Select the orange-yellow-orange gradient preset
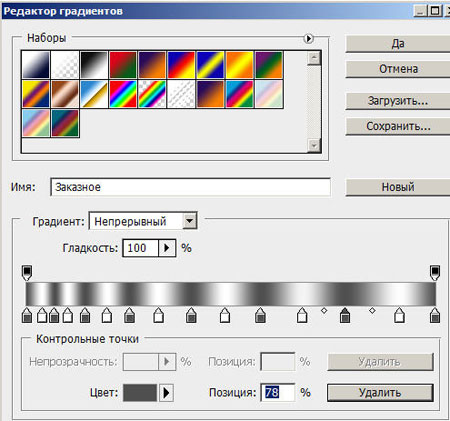This screenshot has height=421, width=450. coord(239,65)
